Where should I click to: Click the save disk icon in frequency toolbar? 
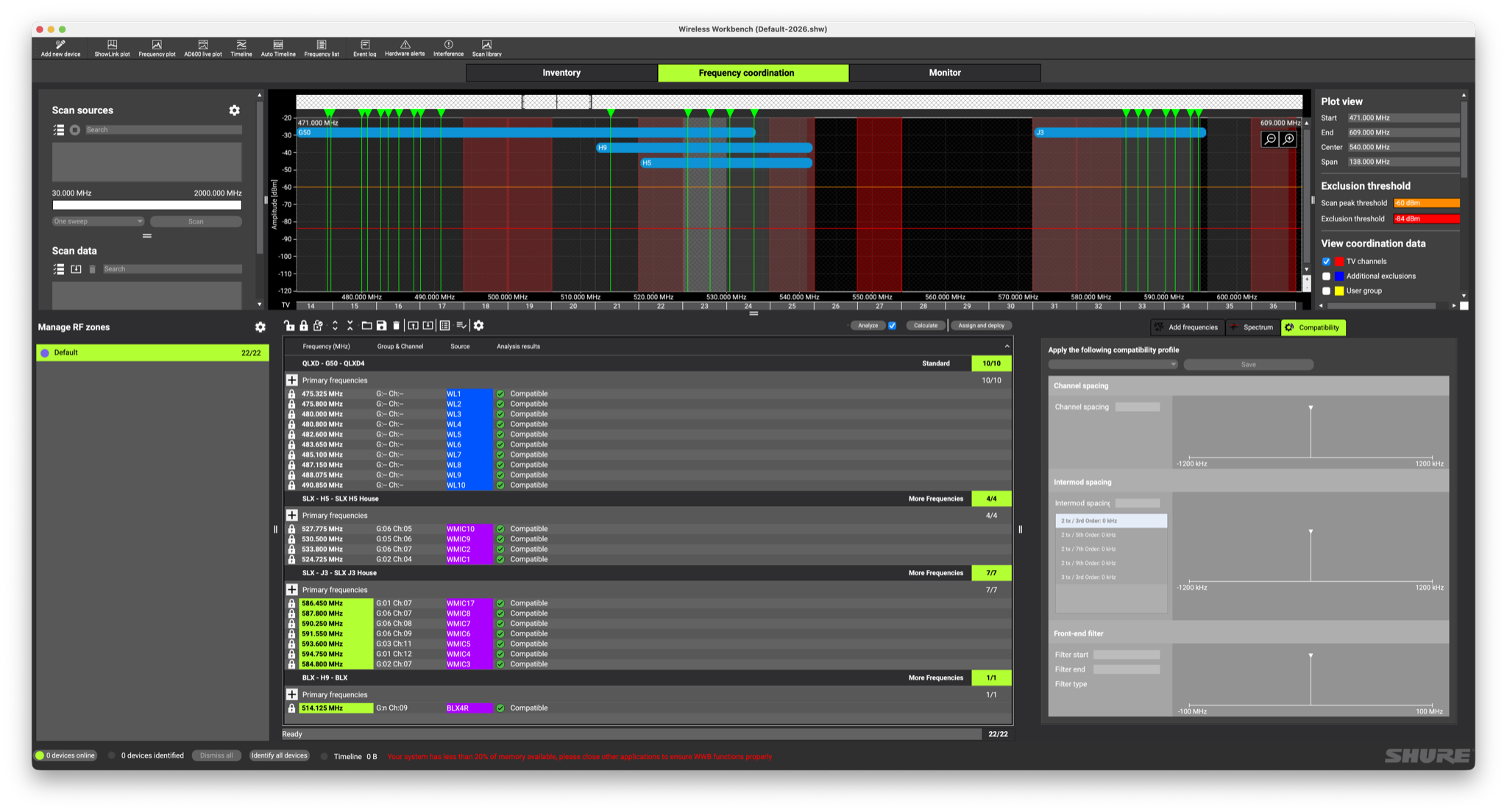click(381, 326)
